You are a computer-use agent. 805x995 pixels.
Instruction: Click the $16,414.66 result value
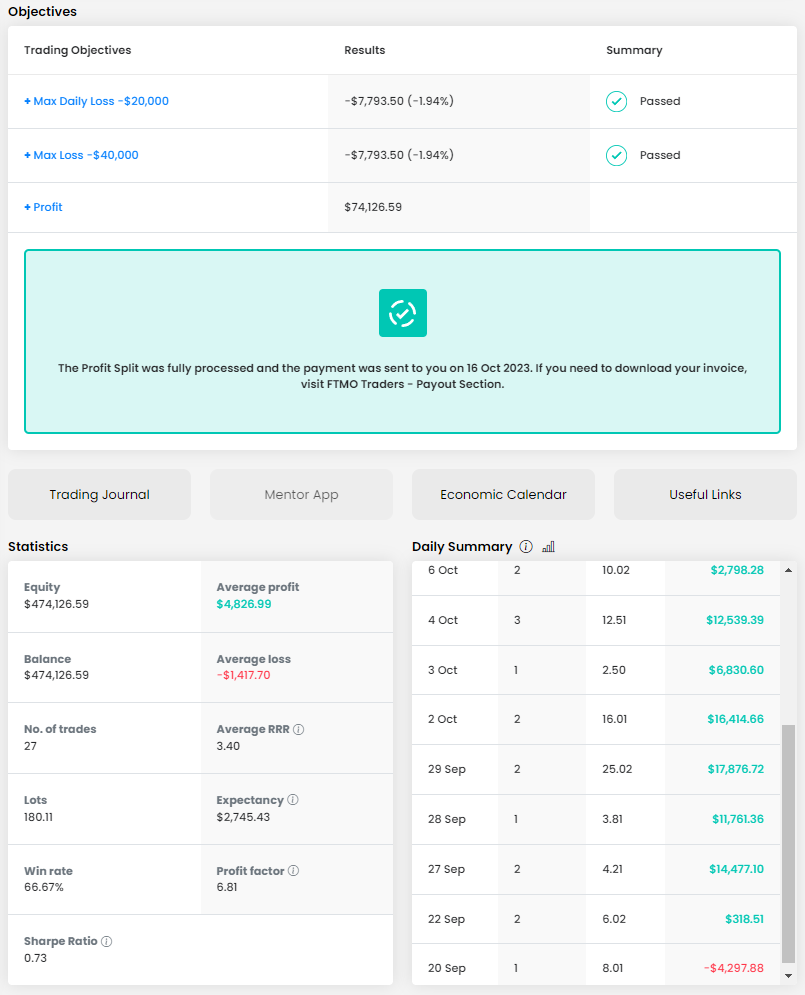click(735, 719)
